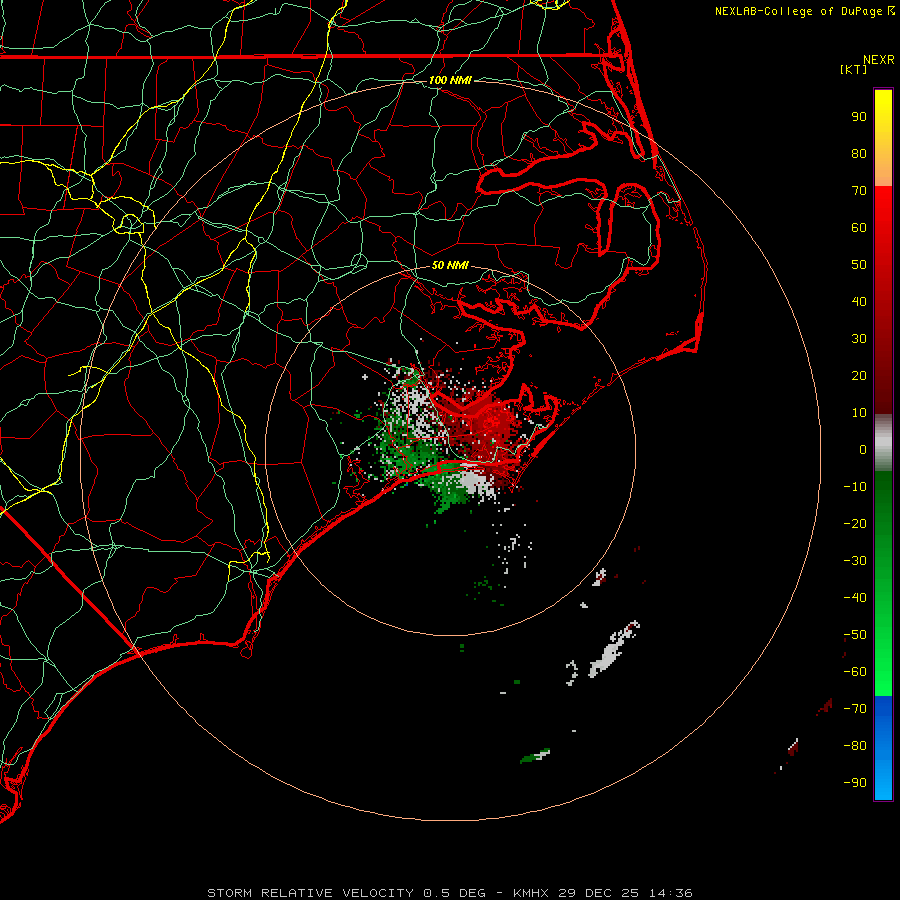Click the 80 value on velocity scale
The width and height of the screenshot is (900, 900).
tap(859, 154)
